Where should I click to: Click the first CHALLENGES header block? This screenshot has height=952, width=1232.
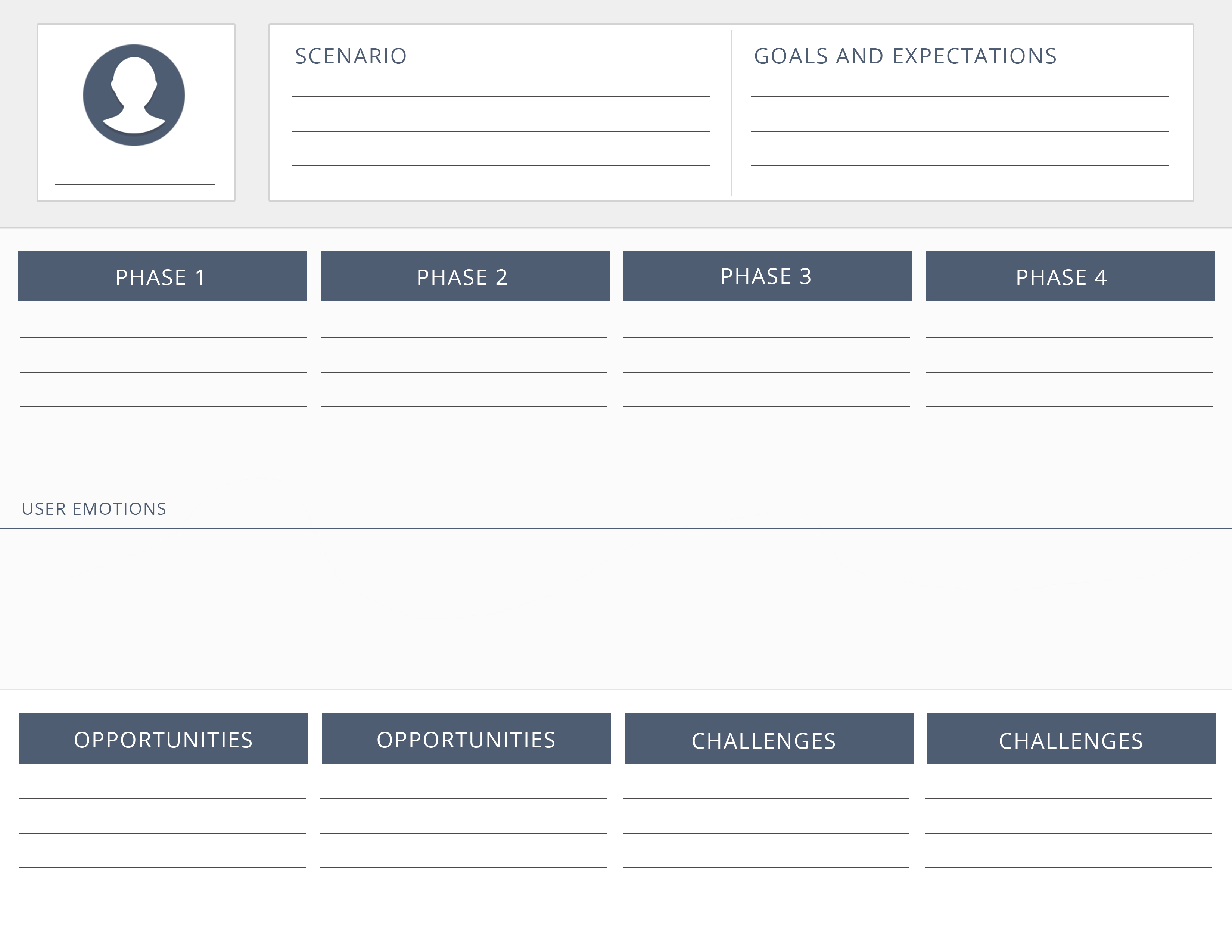pos(768,739)
